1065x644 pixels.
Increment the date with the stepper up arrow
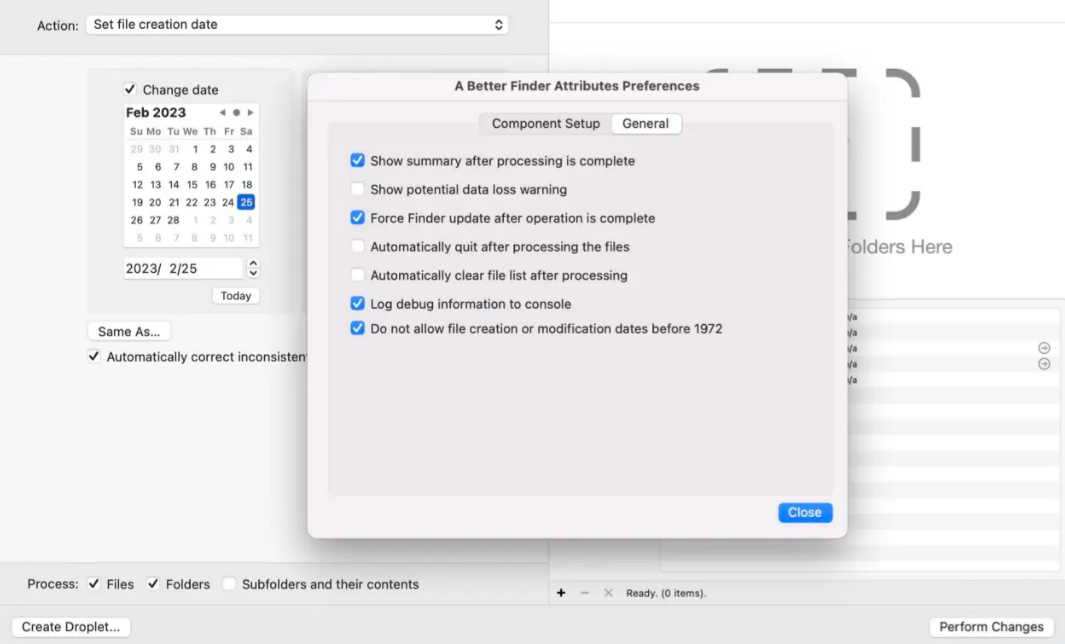253,264
